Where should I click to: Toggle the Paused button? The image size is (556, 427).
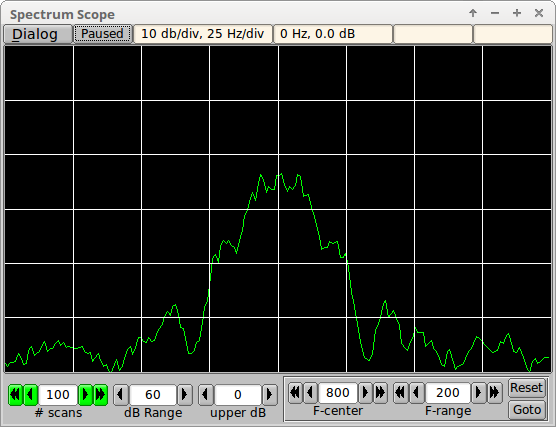click(x=102, y=34)
